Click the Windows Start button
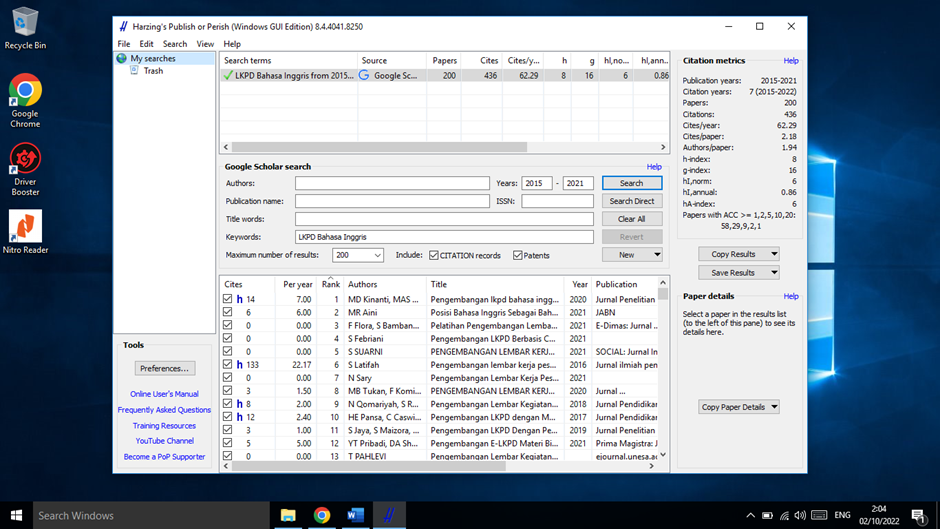Viewport: 940px width, 529px height. (16, 515)
